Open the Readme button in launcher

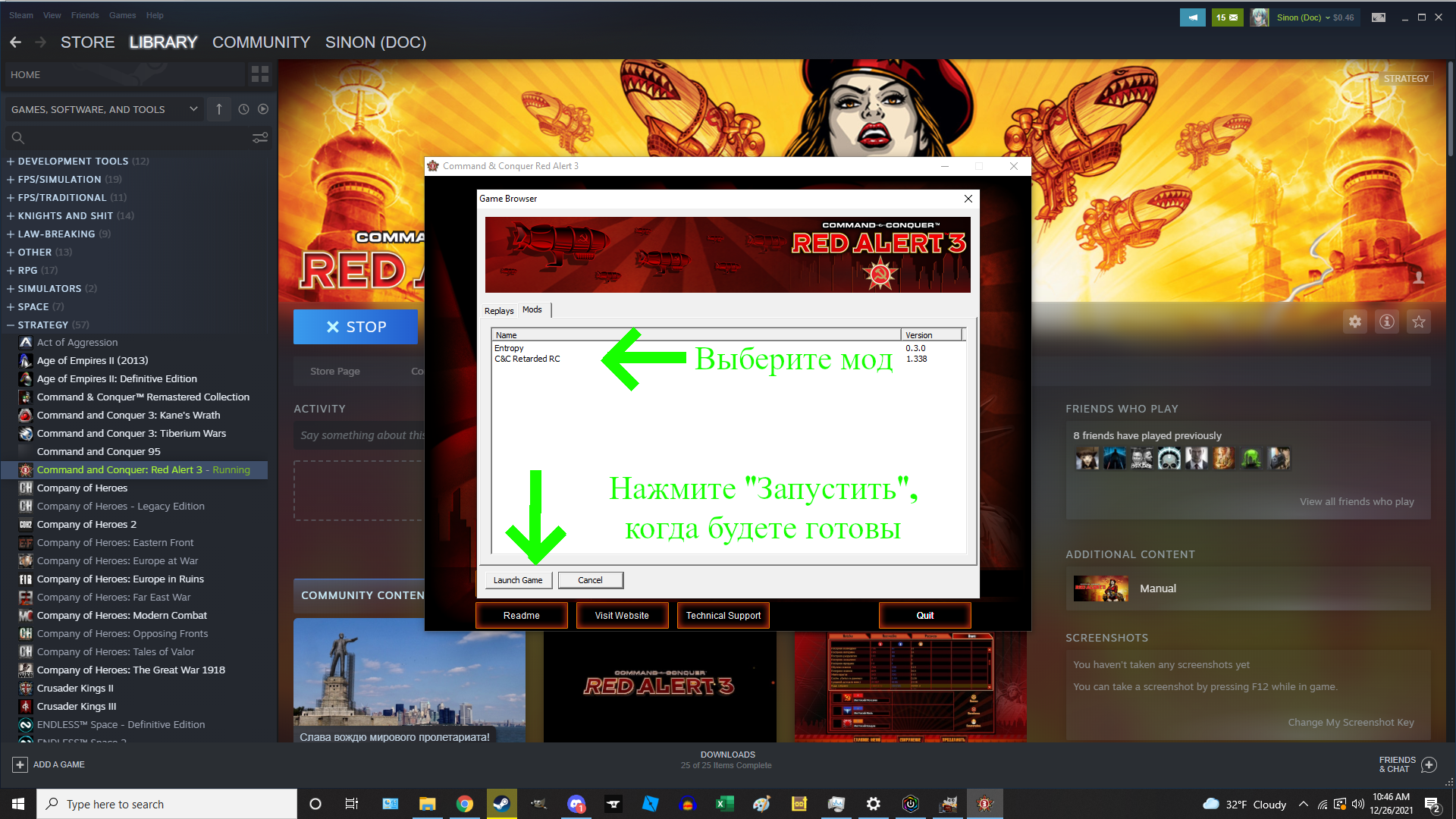pyautogui.click(x=522, y=616)
